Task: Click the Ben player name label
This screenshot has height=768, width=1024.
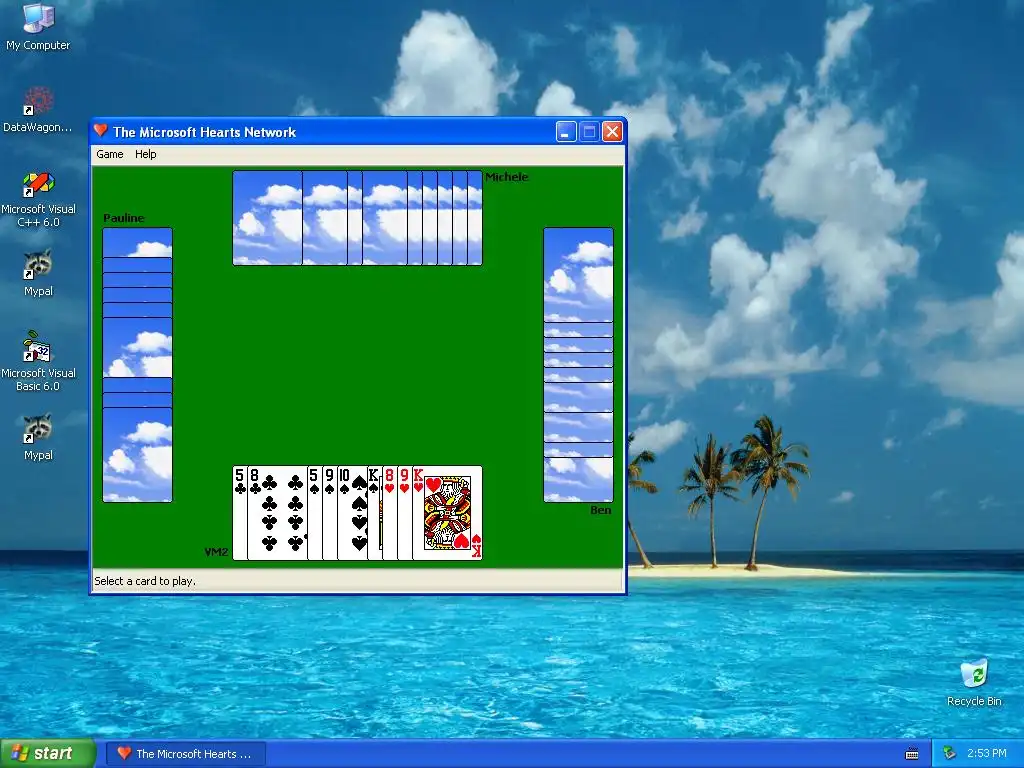Action: [x=601, y=510]
